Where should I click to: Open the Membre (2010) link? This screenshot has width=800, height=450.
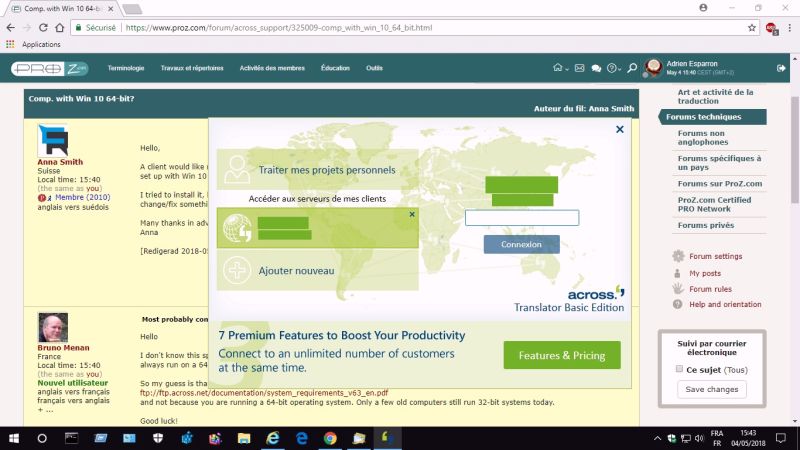pyautogui.click(x=83, y=197)
